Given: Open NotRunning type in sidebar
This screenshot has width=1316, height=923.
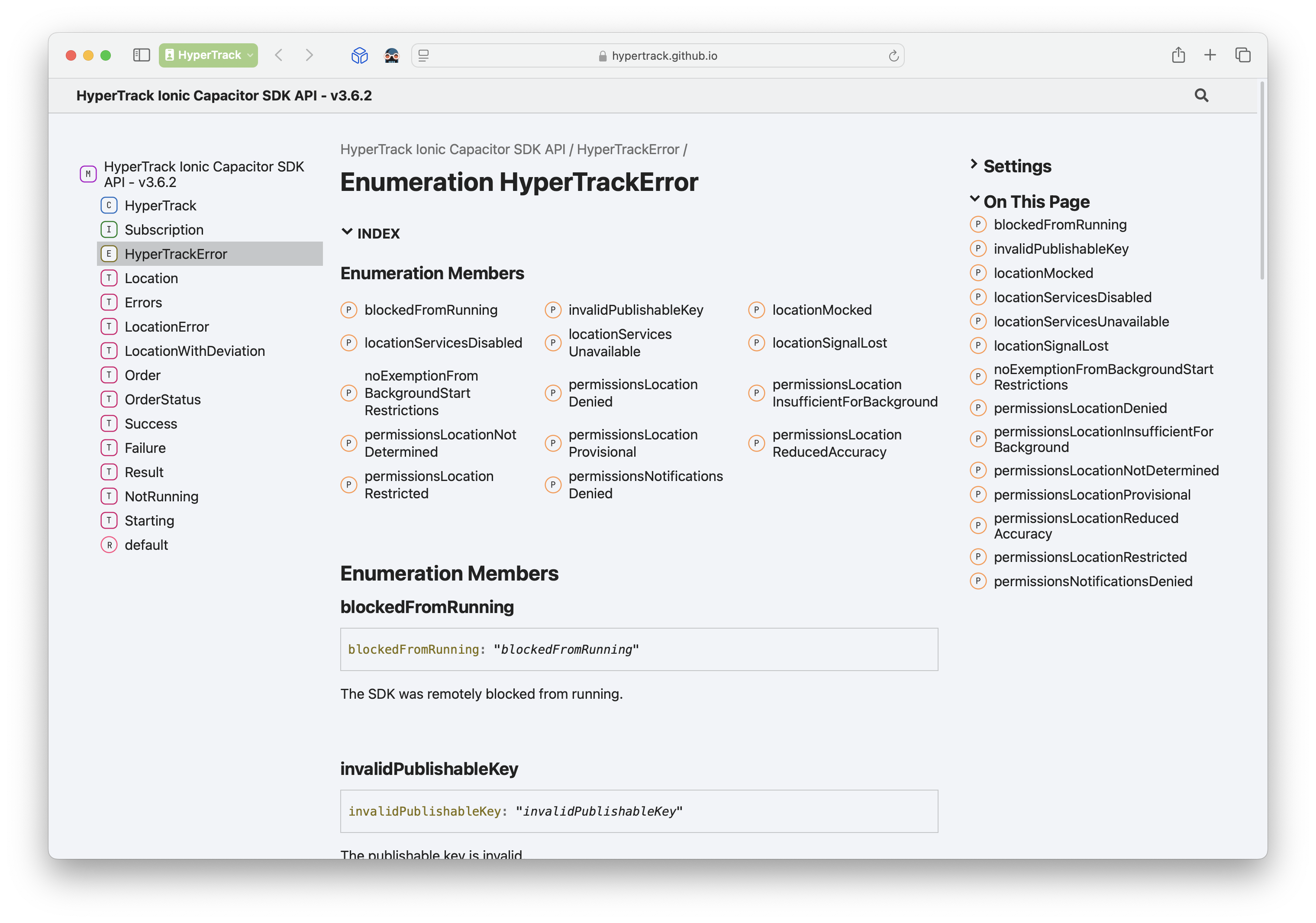Looking at the screenshot, I should coord(161,497).
